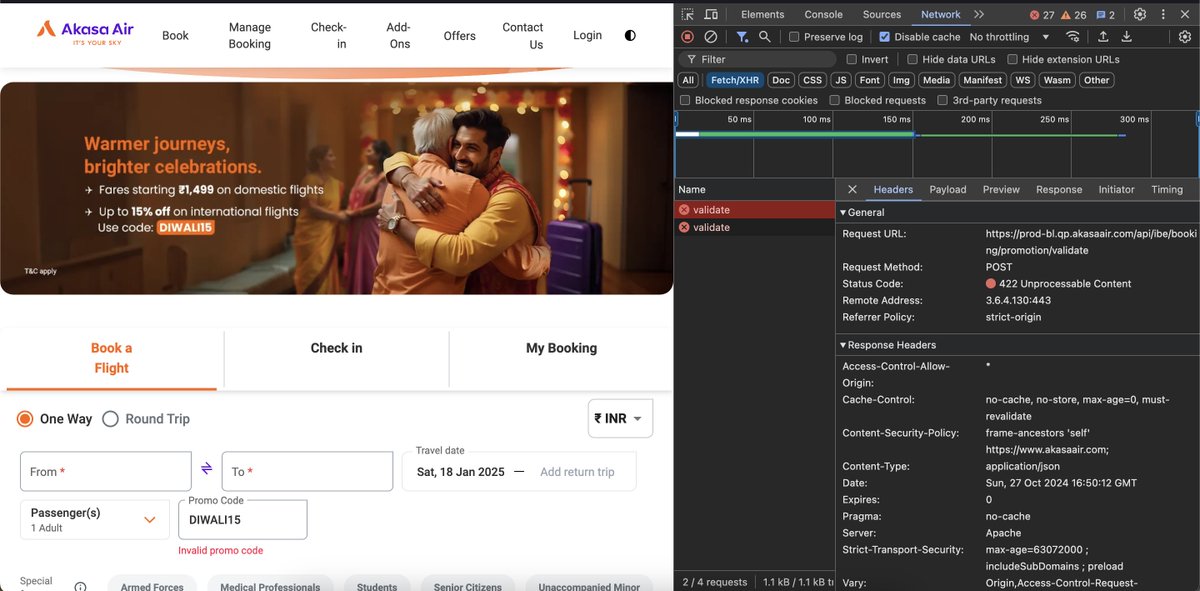The width and height of the screenshot is (1200, 591).
Task: Filter requests by Doc type
Action: (x=781, y=80)
